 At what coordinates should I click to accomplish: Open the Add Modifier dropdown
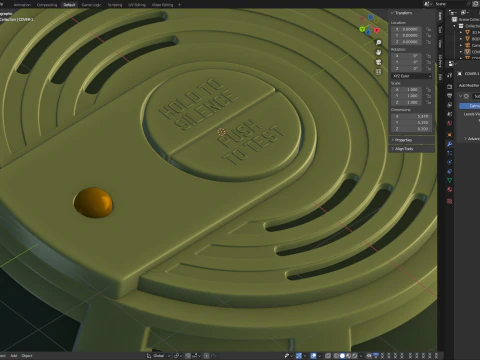[x=469, y=86]
